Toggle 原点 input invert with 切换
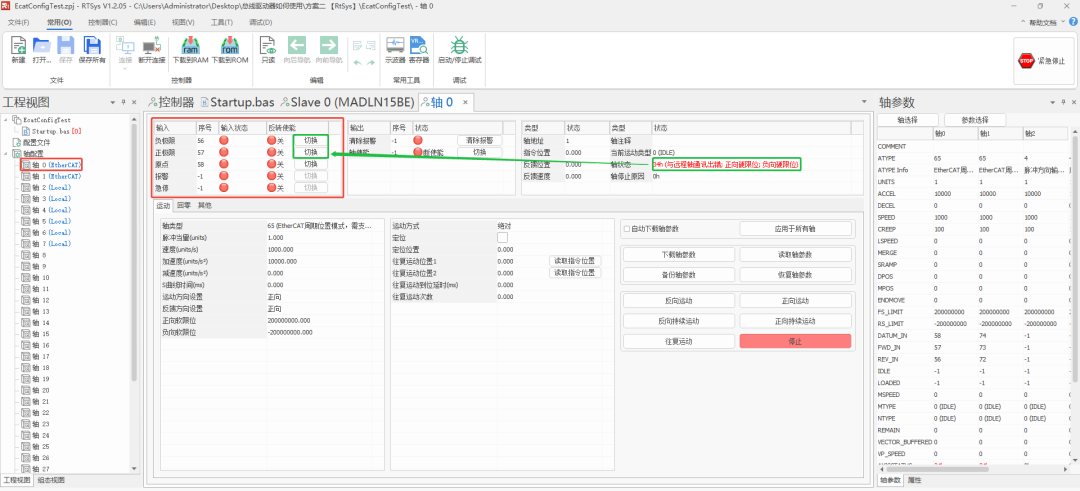 click(311, 164)
